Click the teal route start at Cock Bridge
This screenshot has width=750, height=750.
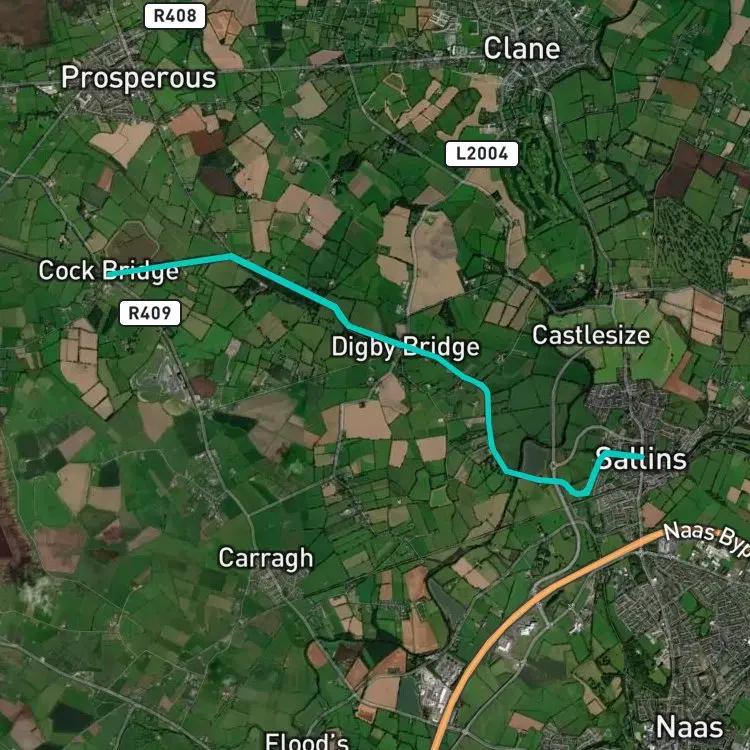(110, 274)
